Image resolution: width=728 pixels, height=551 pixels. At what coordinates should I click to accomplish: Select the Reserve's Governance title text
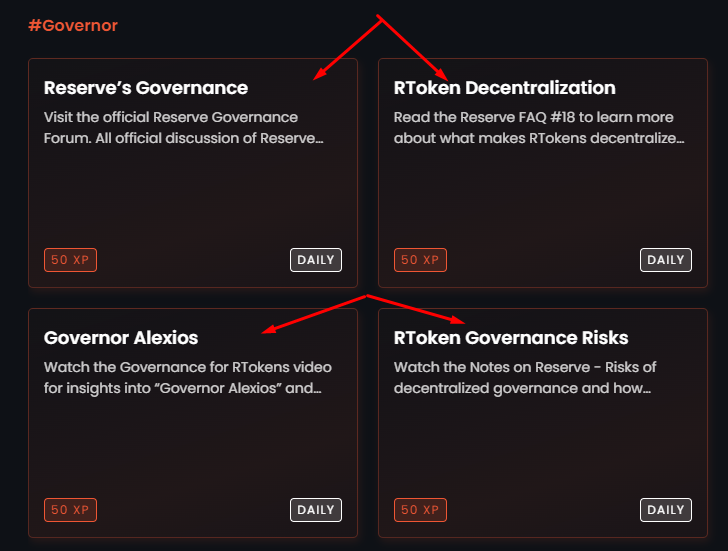point(146,88)
